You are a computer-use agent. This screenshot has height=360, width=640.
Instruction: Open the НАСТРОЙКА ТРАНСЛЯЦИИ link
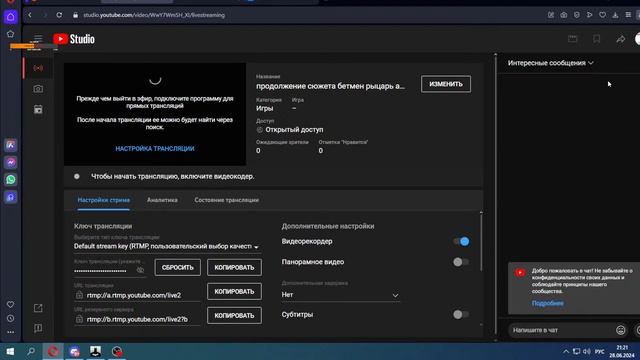click(155, 149)
